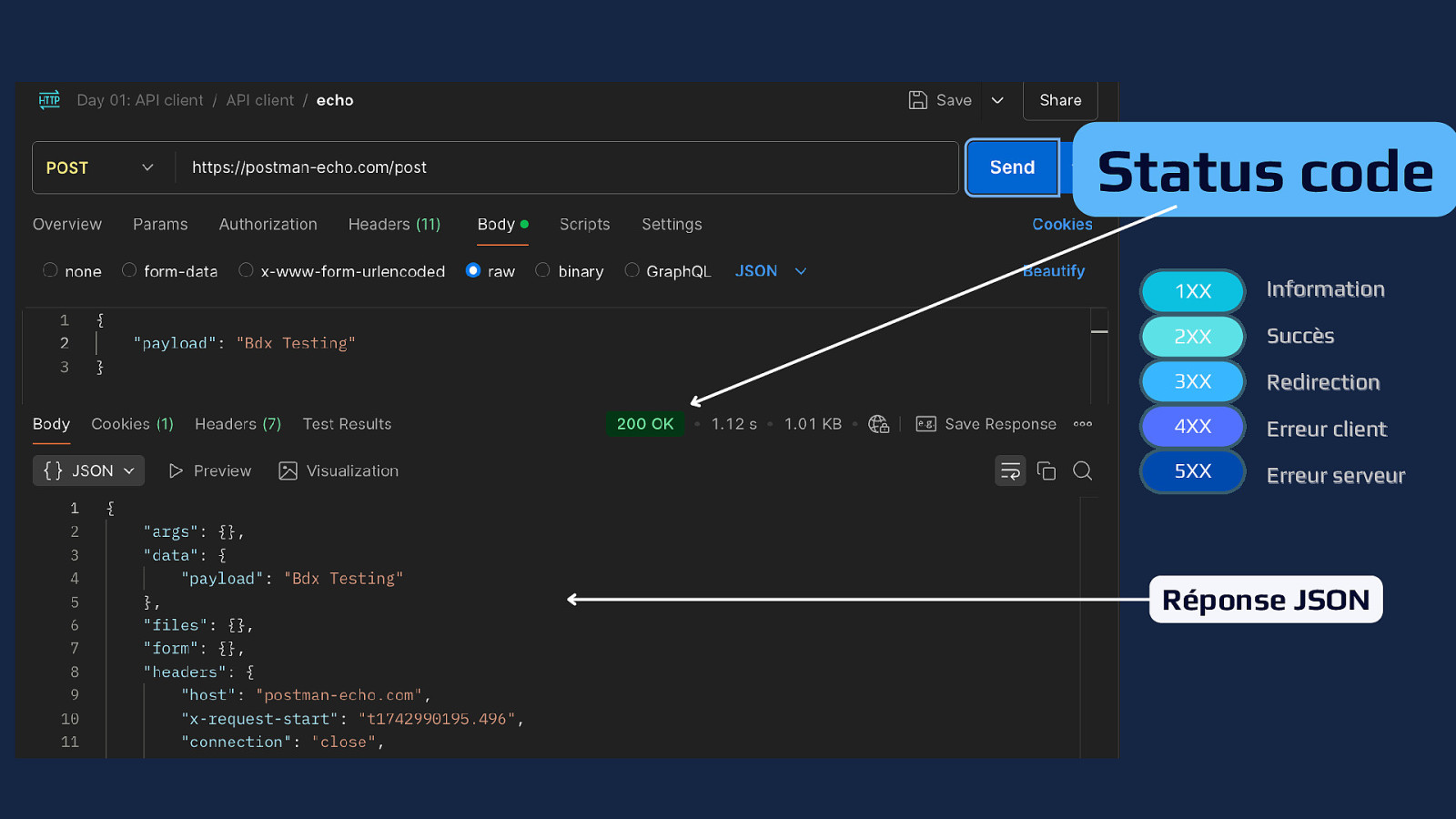Choose the binary body type
The image size is (1456, 819).
[x=543, y=270]
